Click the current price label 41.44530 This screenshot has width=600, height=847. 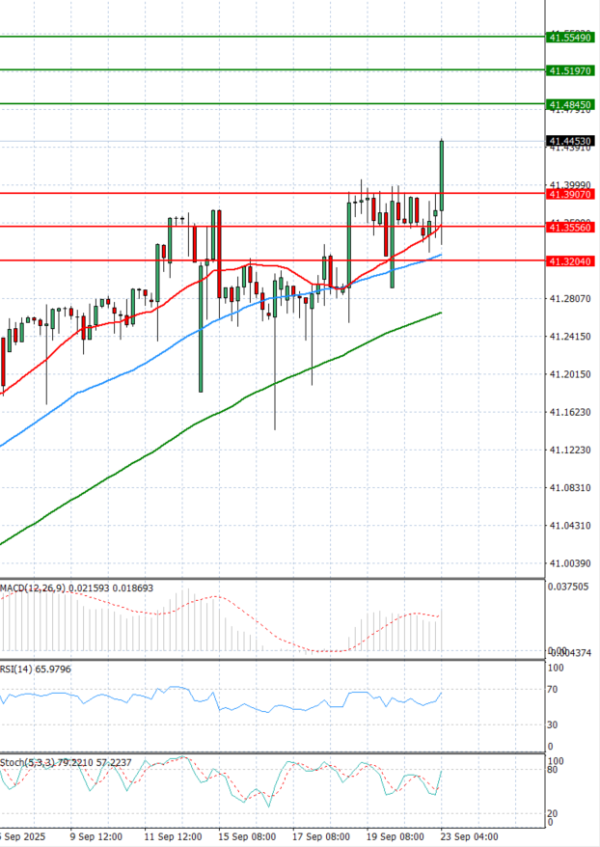pyautogui.click(x=570, y=142)
